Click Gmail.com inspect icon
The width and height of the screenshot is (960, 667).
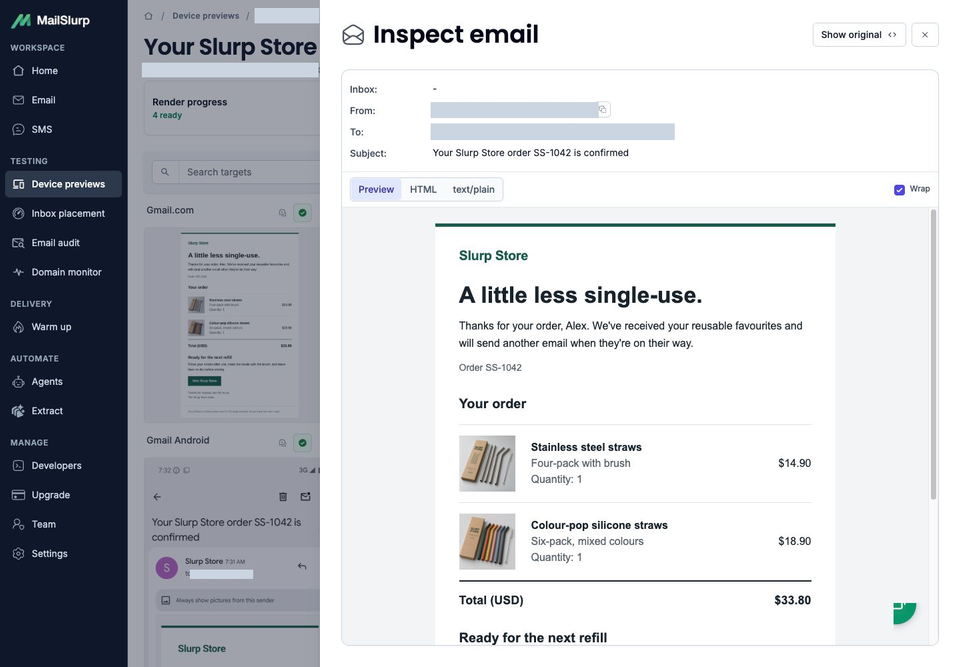(282, 213)
